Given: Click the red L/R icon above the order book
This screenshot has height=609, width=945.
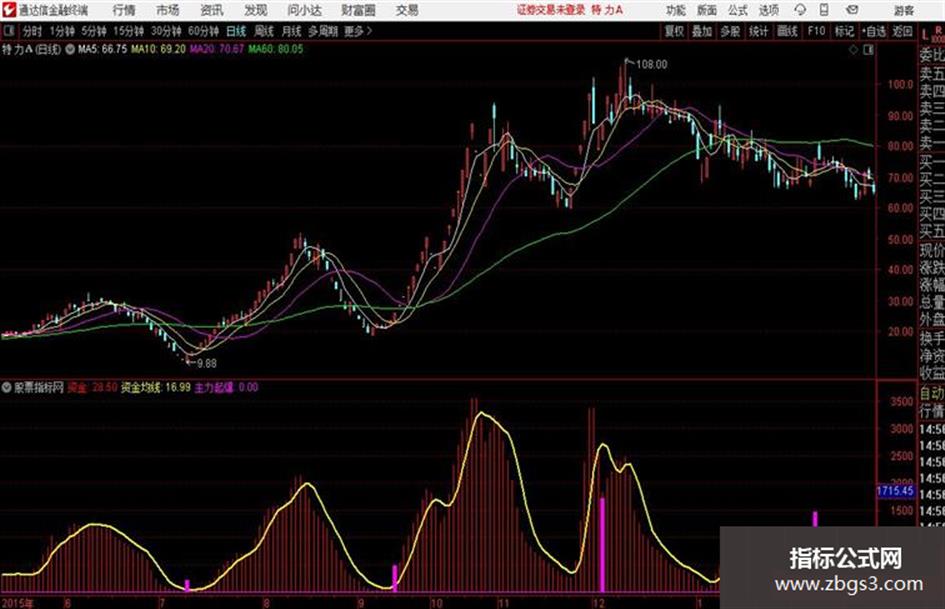Looking at the screenshot, I should tap(932, 34).
